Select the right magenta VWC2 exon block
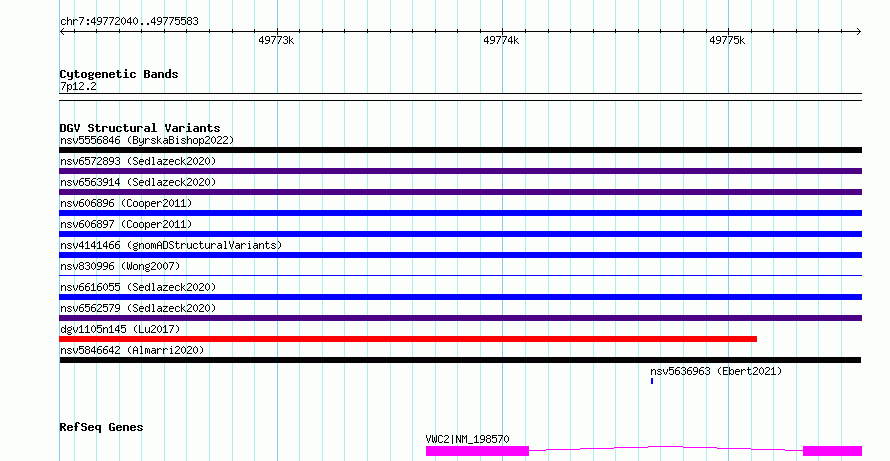The image size is (890, 461). [x=832, y=451]
